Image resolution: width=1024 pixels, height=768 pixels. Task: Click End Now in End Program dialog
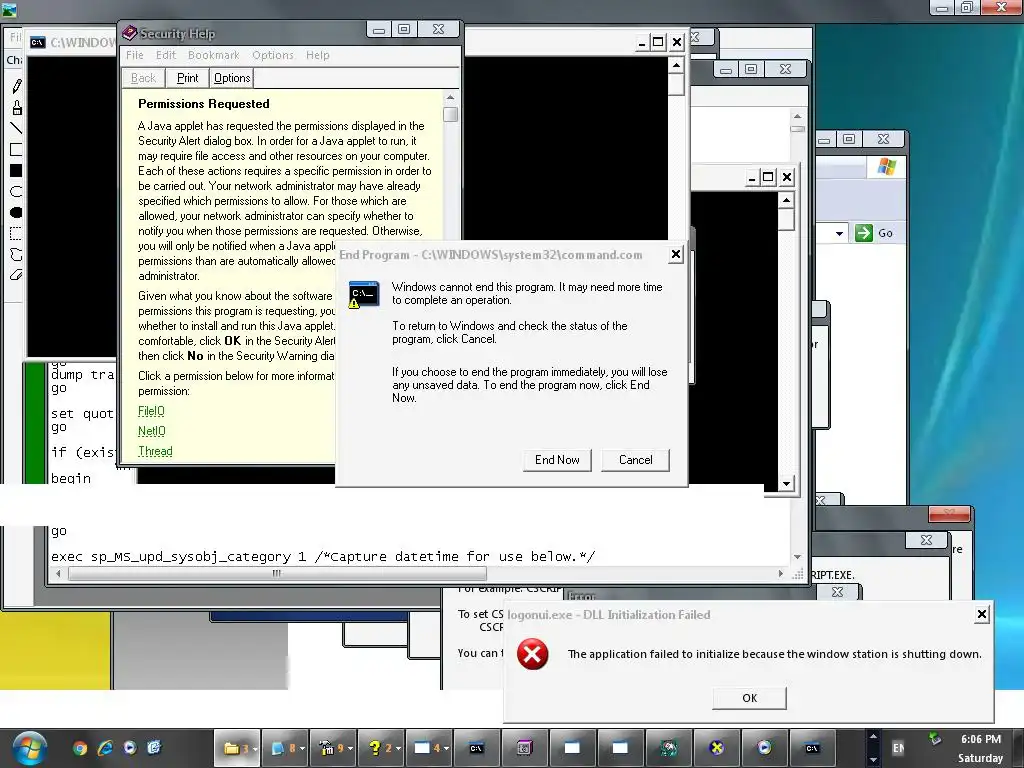557,460
